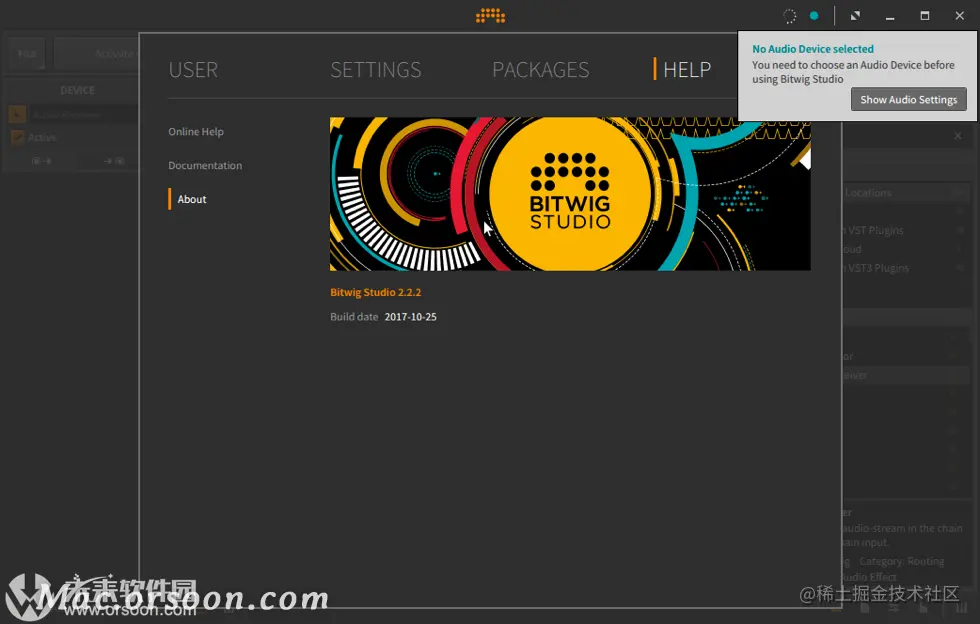Click the dotted spinner icon in the title bar

coord(789,16)
